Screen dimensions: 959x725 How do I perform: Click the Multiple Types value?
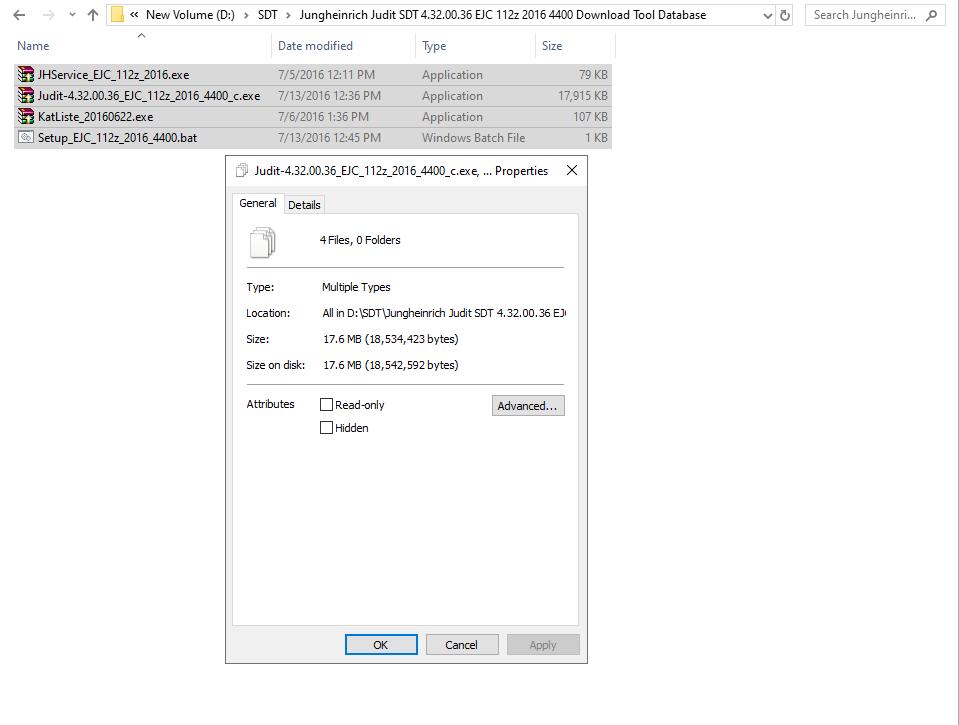coord(356,287)
